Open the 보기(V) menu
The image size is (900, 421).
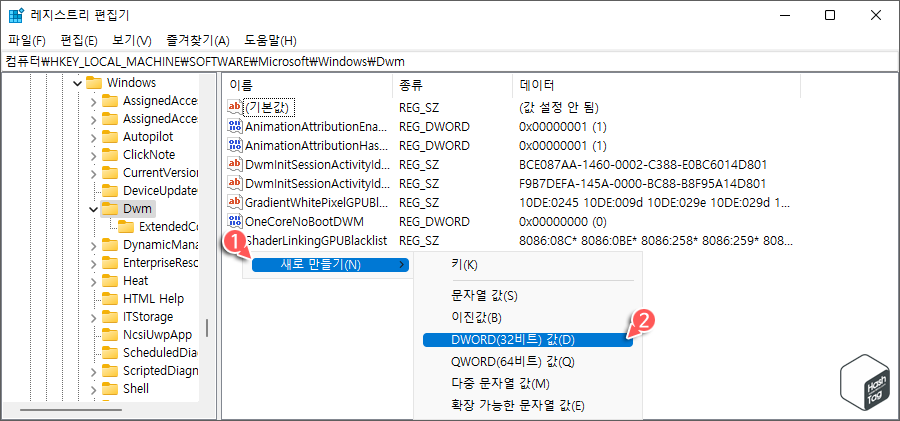coord(132,41)
